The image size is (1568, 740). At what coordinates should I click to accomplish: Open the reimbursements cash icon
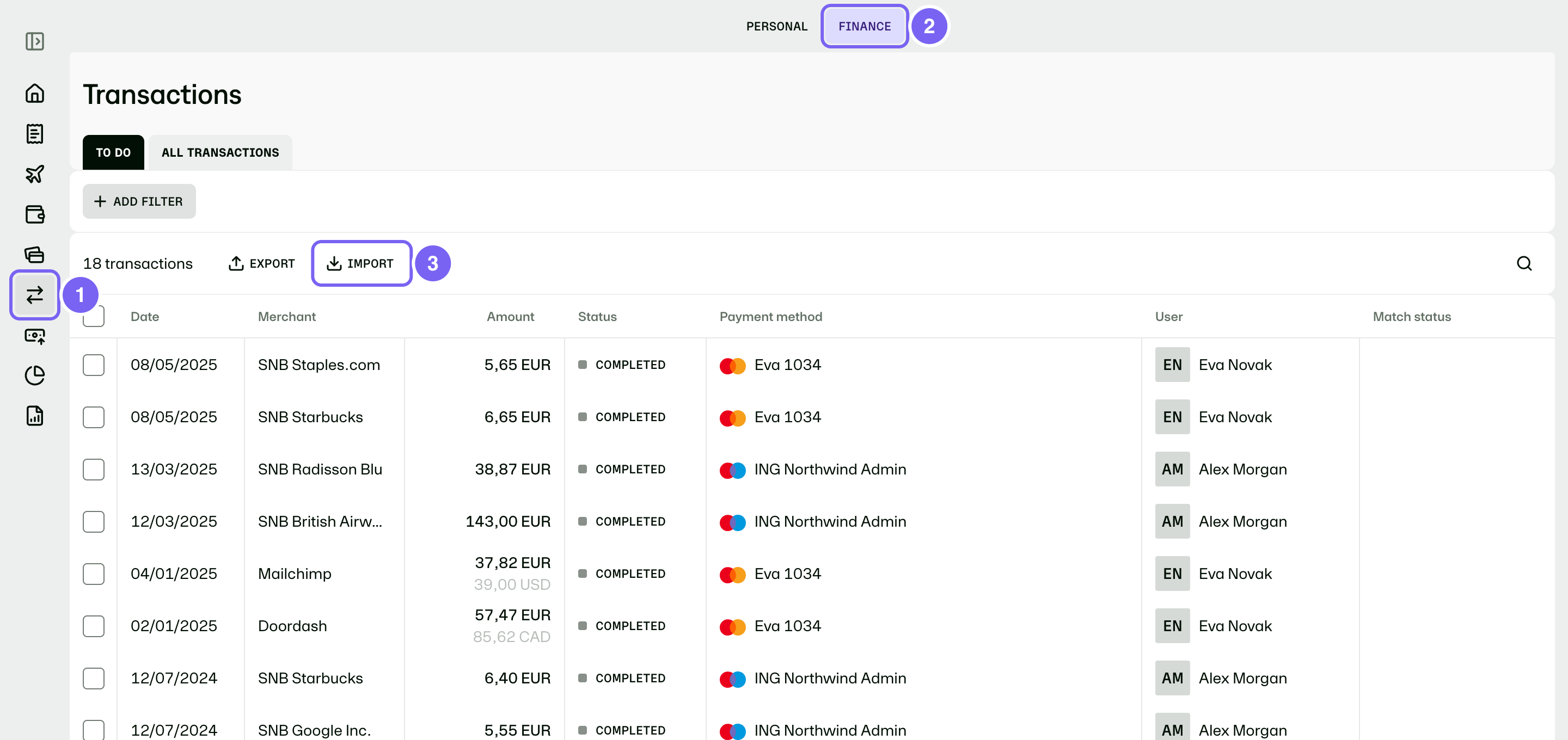(35, 335)
